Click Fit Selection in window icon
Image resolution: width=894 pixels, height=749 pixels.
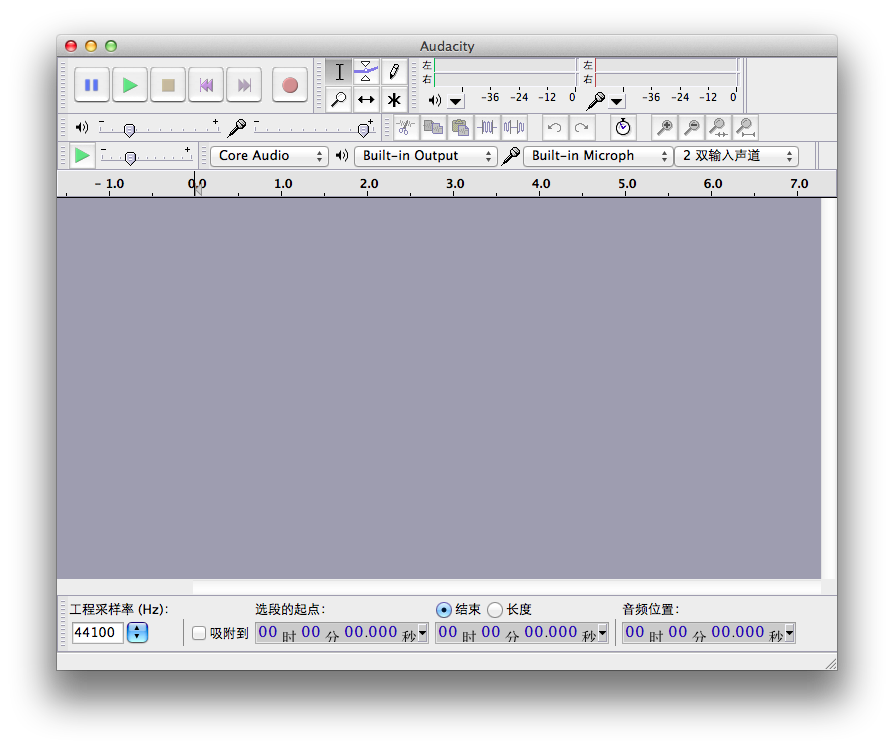[719, 128]
